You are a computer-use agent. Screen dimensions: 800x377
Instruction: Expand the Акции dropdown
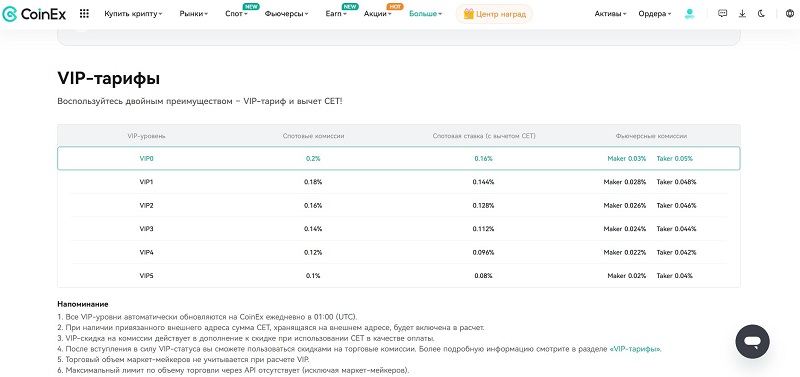point(378,14)
